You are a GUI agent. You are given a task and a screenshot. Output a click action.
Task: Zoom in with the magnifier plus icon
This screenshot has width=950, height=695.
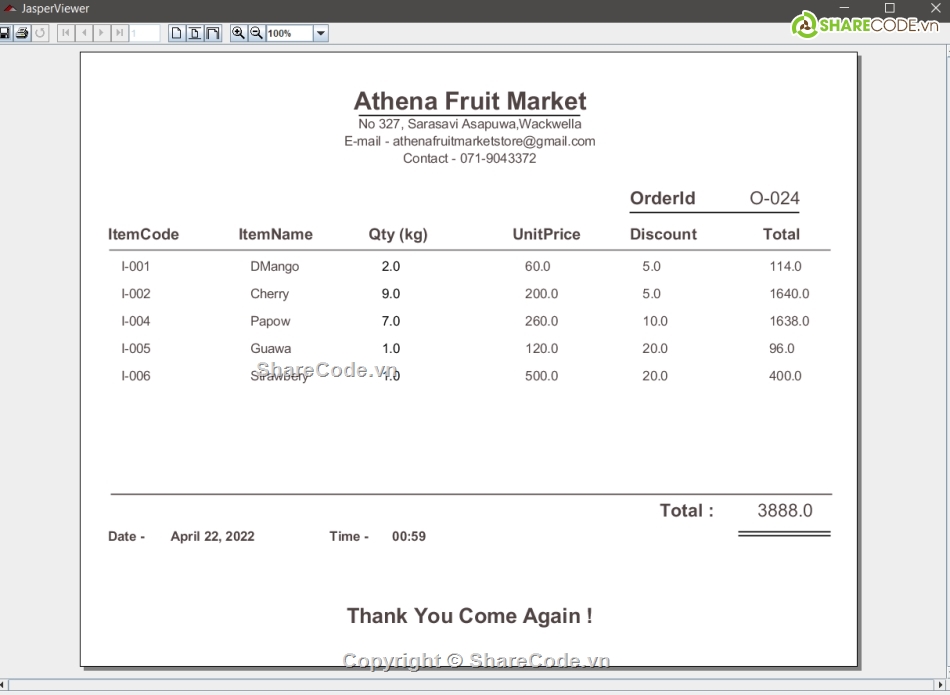point(238,33)
